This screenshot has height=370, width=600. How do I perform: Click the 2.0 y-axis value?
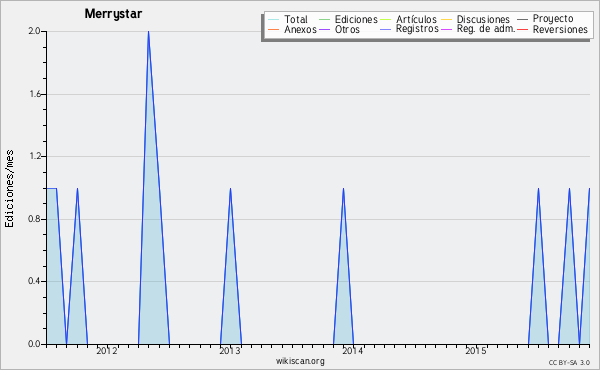(34, 31)
